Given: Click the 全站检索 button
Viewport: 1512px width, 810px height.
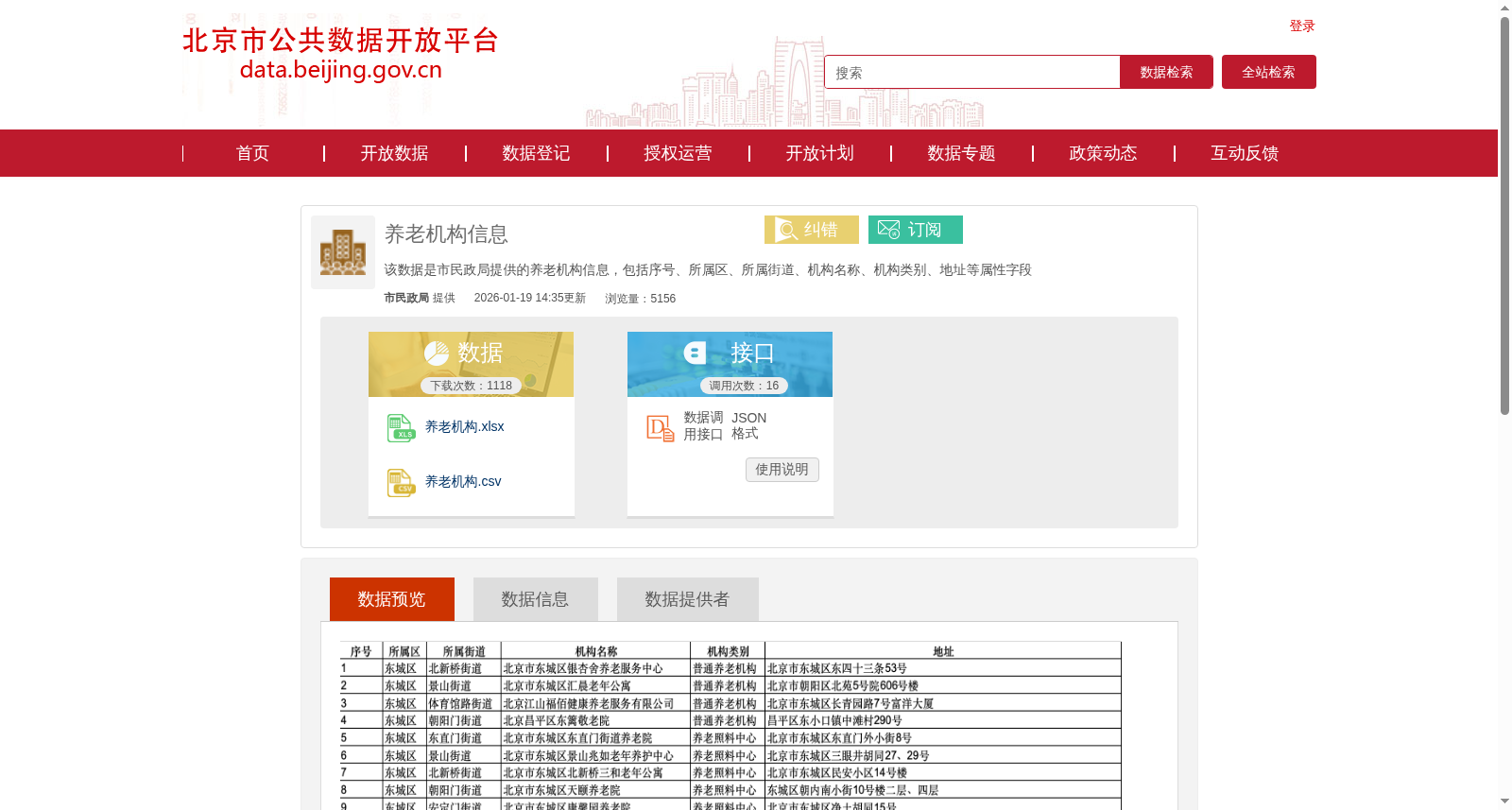Looking at the screenshot, I should click(x=1269, y=72).
